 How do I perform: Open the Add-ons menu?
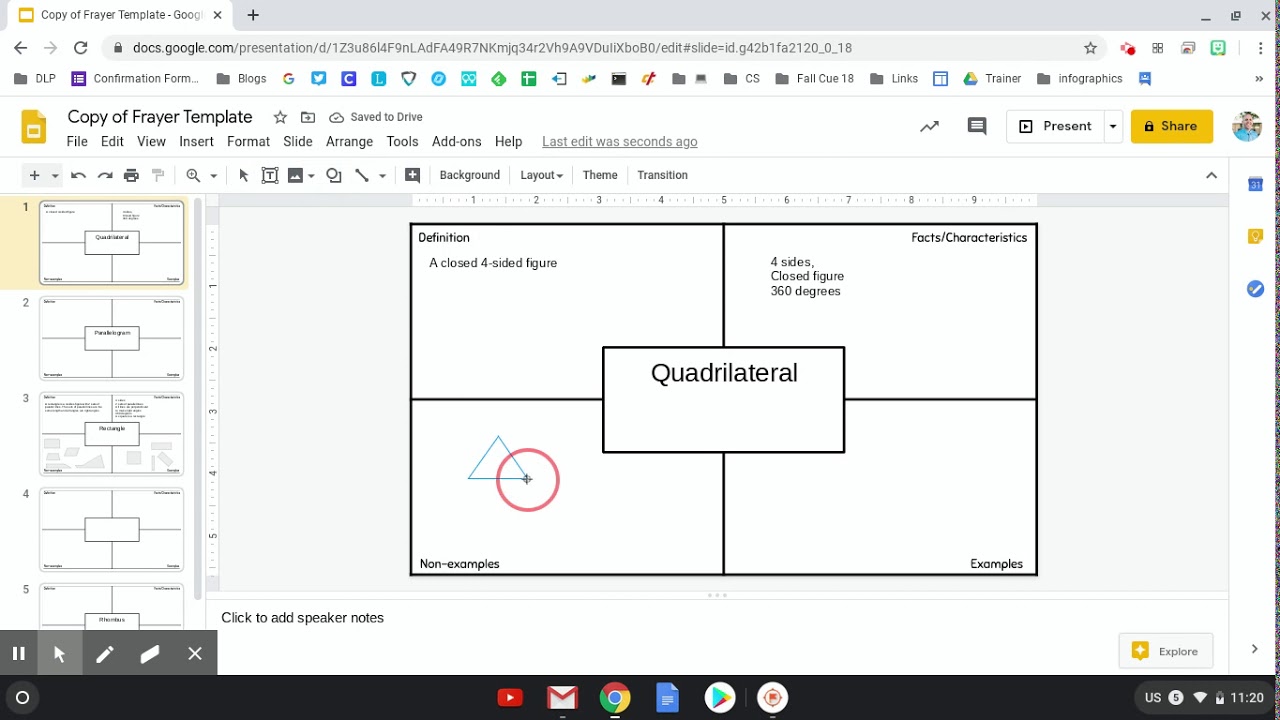(457, 142)
